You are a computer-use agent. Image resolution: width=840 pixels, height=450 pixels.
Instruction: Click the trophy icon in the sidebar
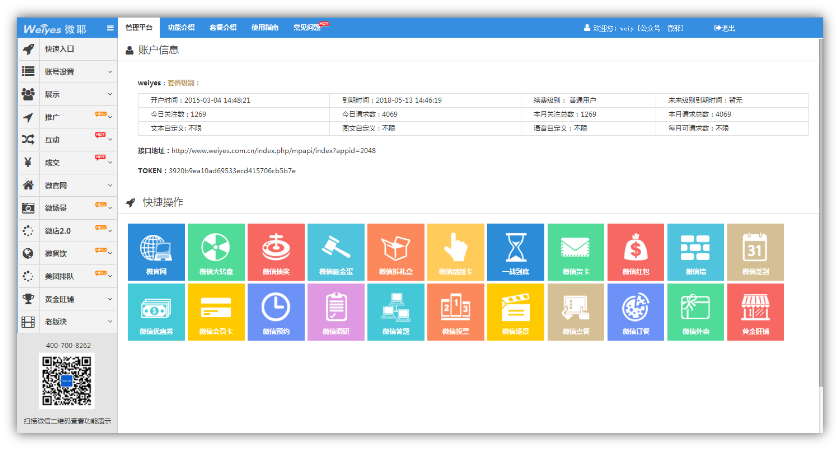point(28,299)
